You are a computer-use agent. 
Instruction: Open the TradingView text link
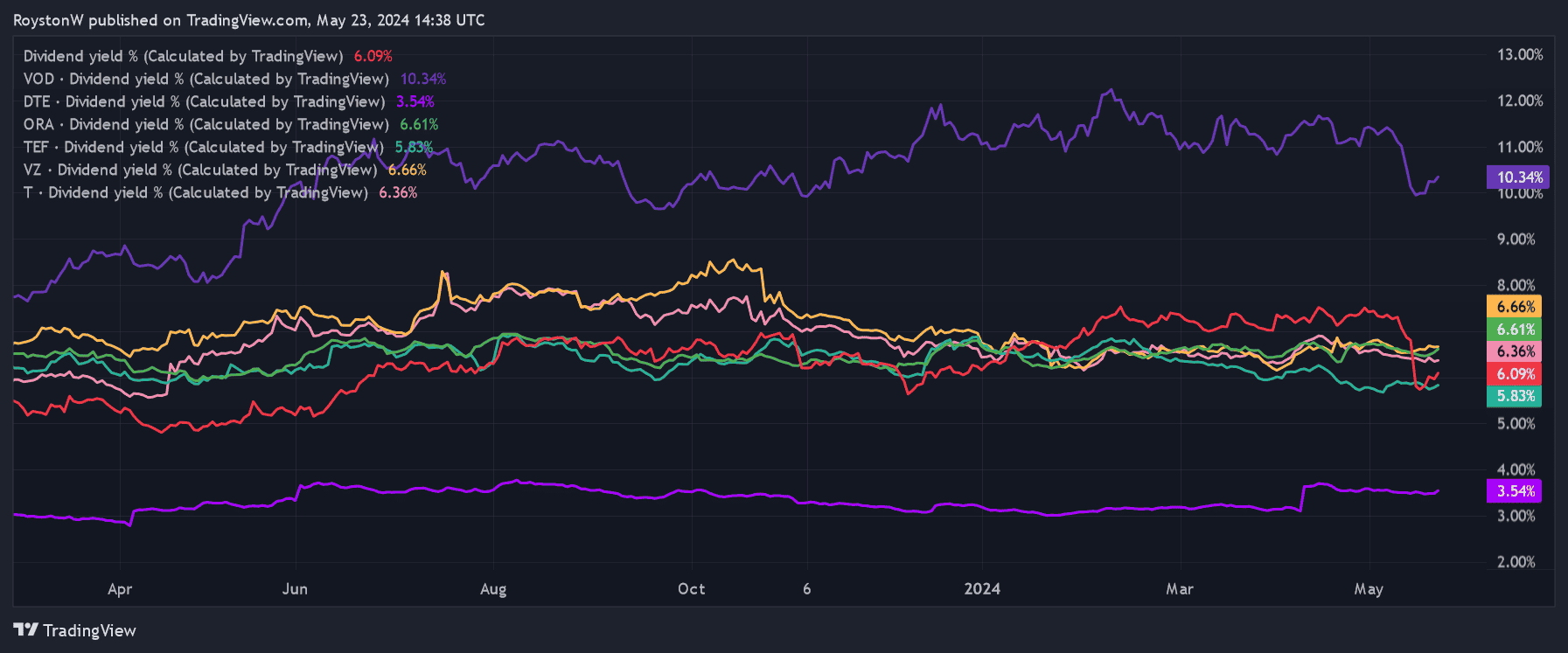pyautogui.click(x=89, y=630)
